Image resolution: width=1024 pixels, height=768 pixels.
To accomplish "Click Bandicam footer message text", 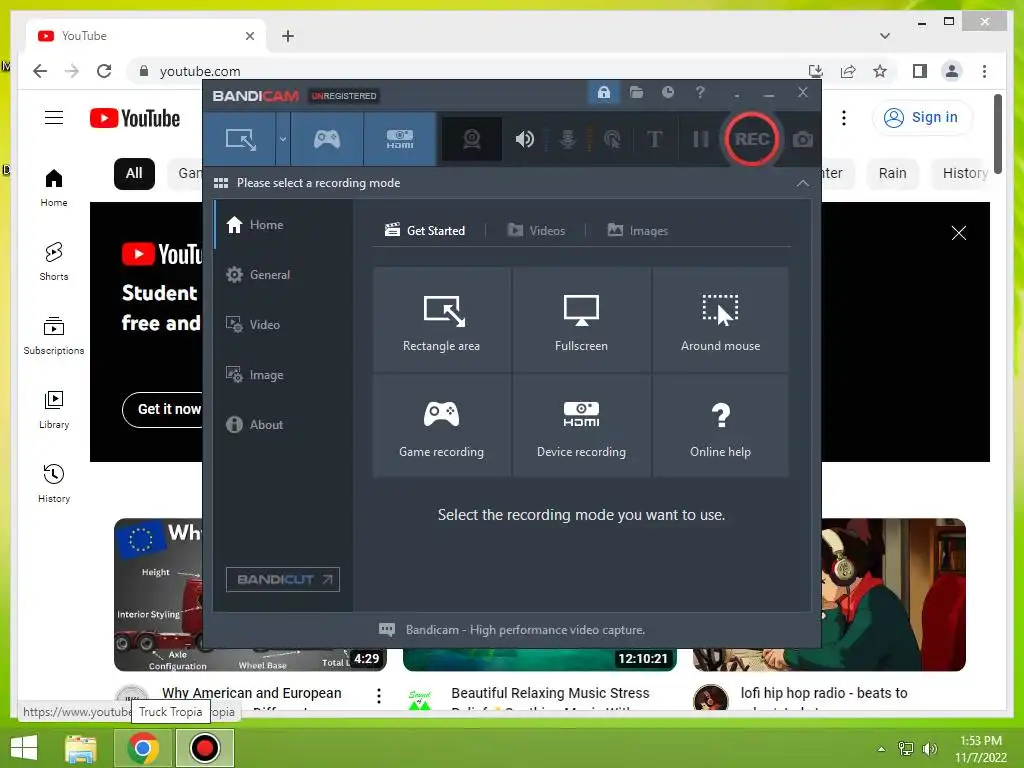I will pyautogui.click(x=525, y=630).
